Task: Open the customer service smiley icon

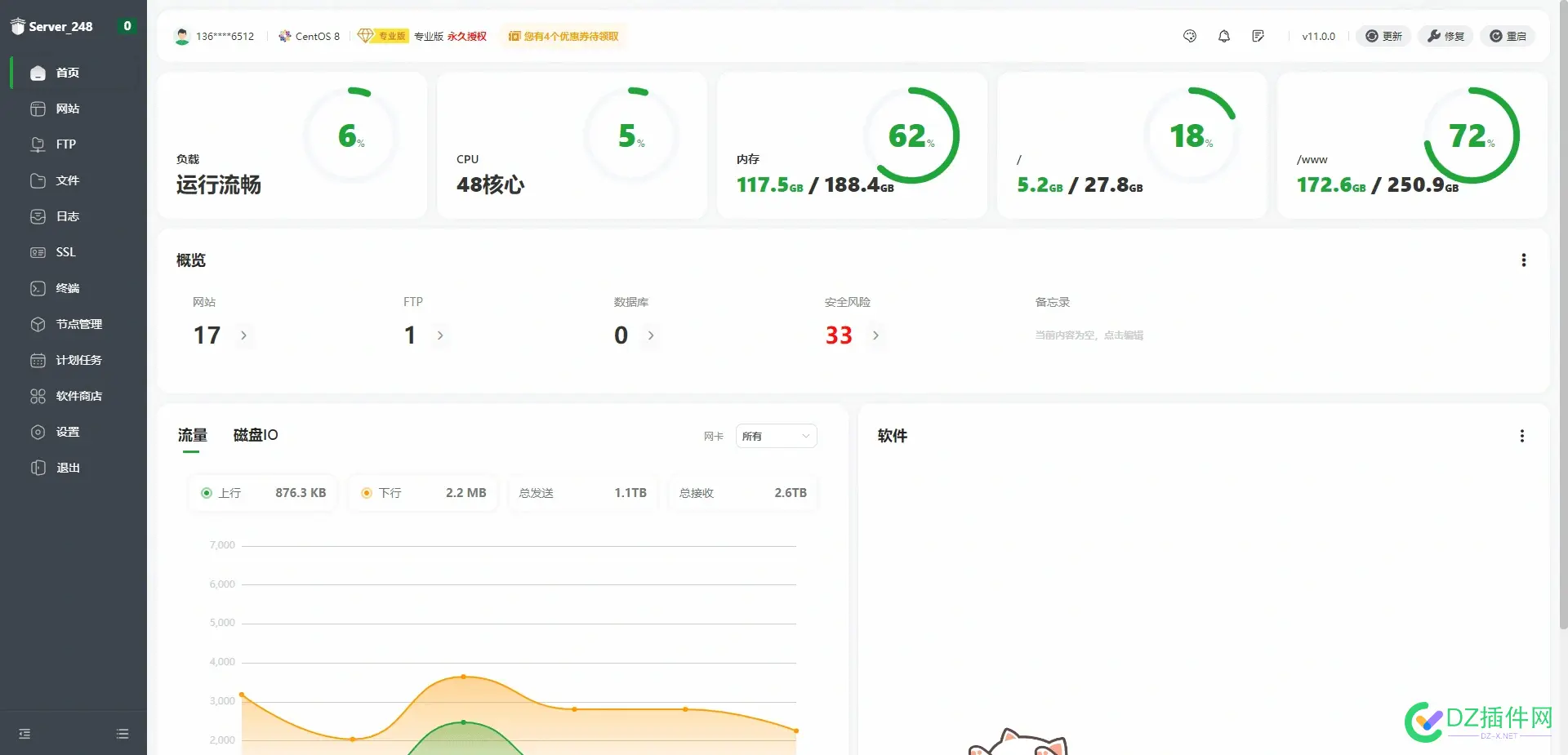Action: coord(1190,36)
